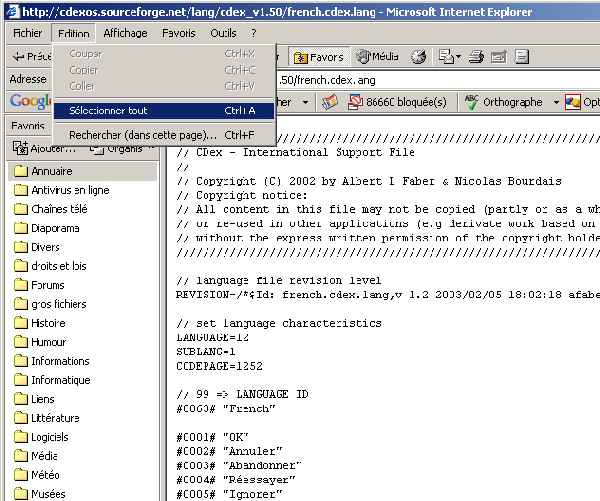
Task: Click the mail envelope icon in toolbar
Action: (443, 57)
